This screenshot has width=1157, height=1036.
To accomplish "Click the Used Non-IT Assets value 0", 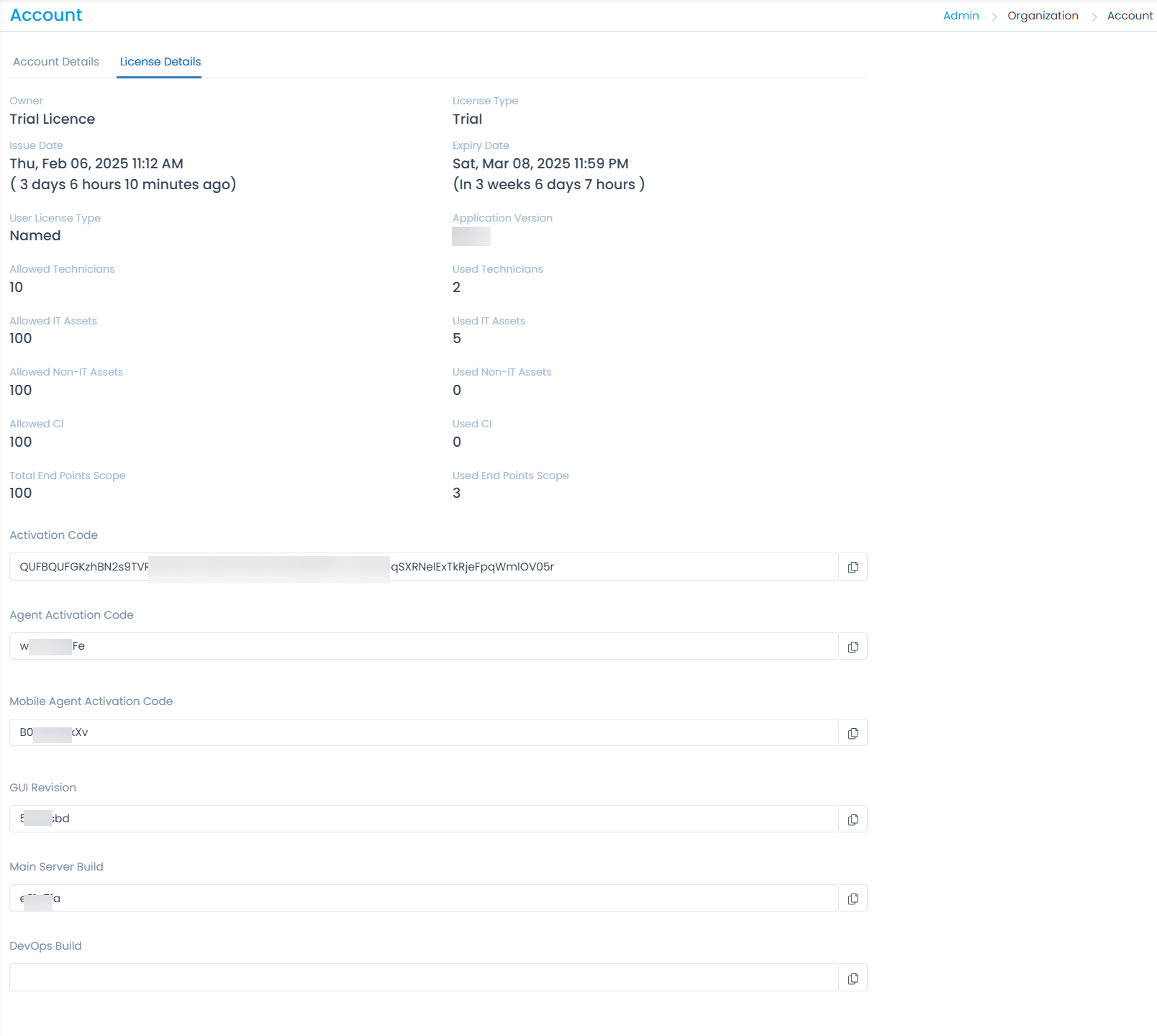I will 457,390.
